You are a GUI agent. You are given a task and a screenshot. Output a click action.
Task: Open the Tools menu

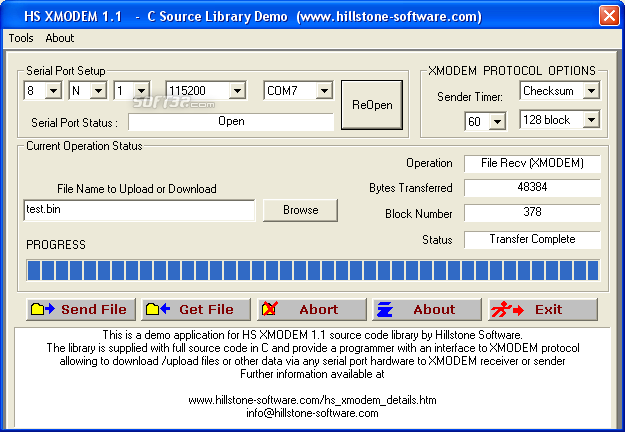click(21, 38)
